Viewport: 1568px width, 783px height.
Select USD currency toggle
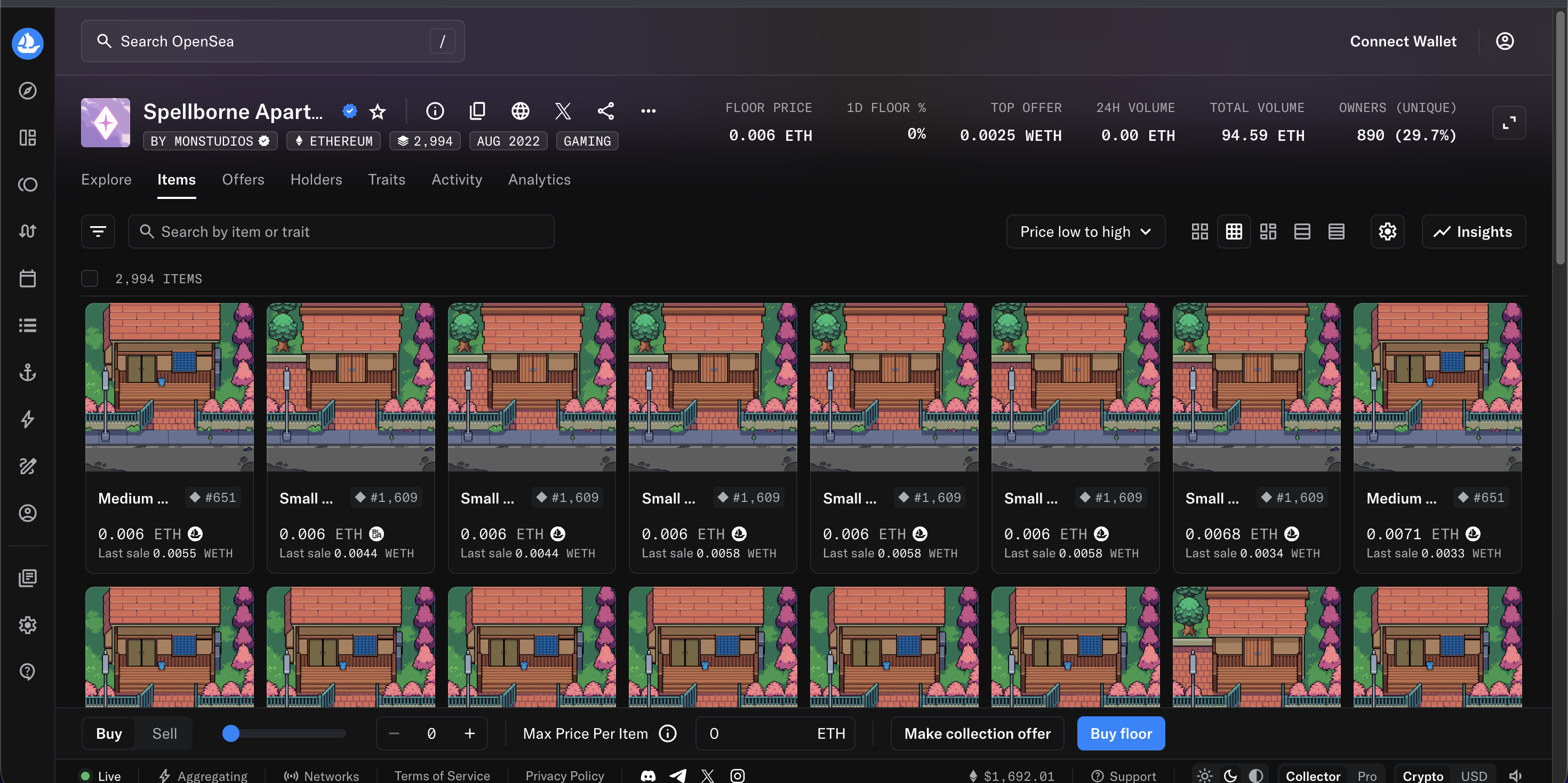(1474, 776)
